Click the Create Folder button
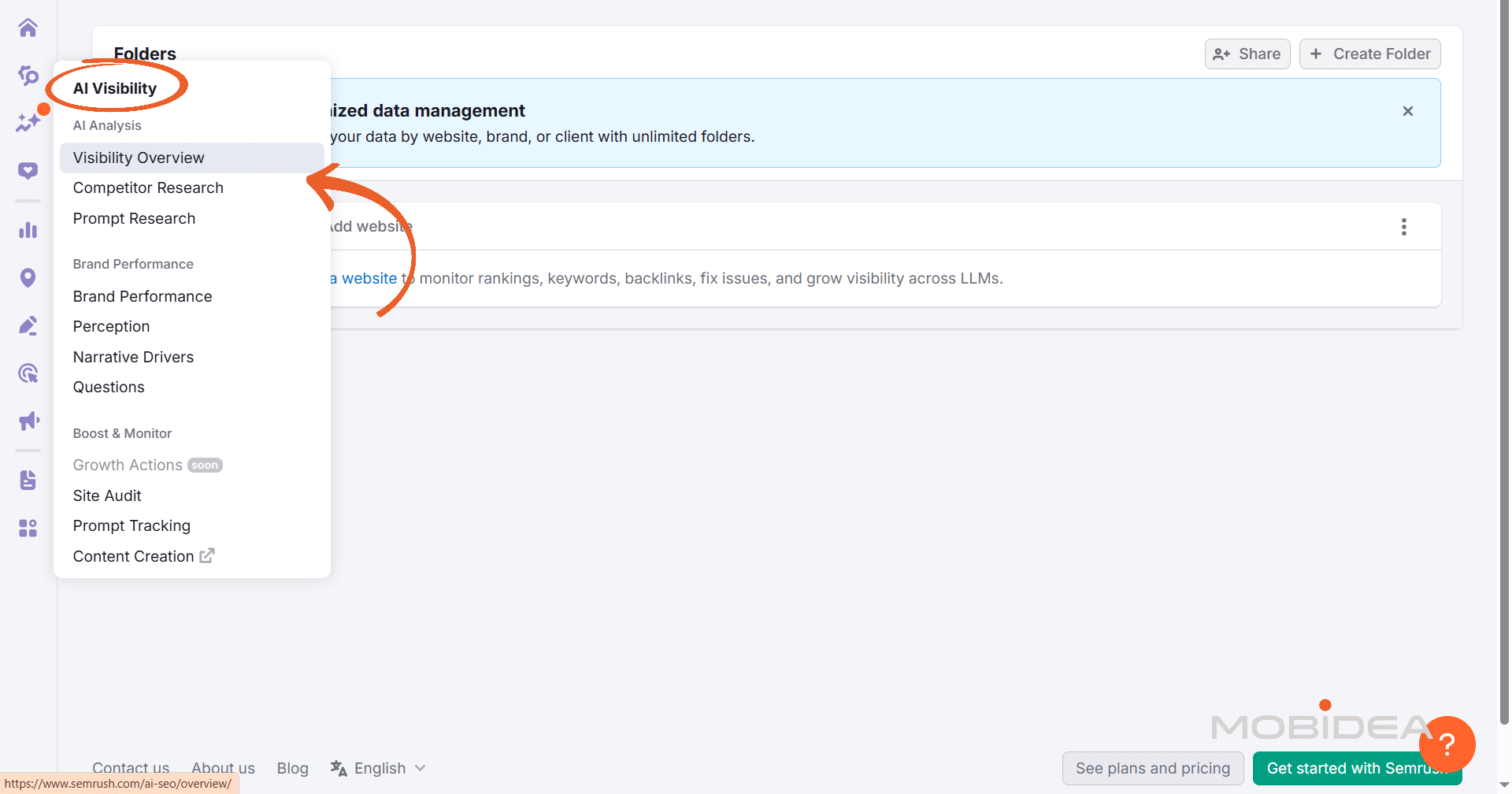 (1369, 54)
